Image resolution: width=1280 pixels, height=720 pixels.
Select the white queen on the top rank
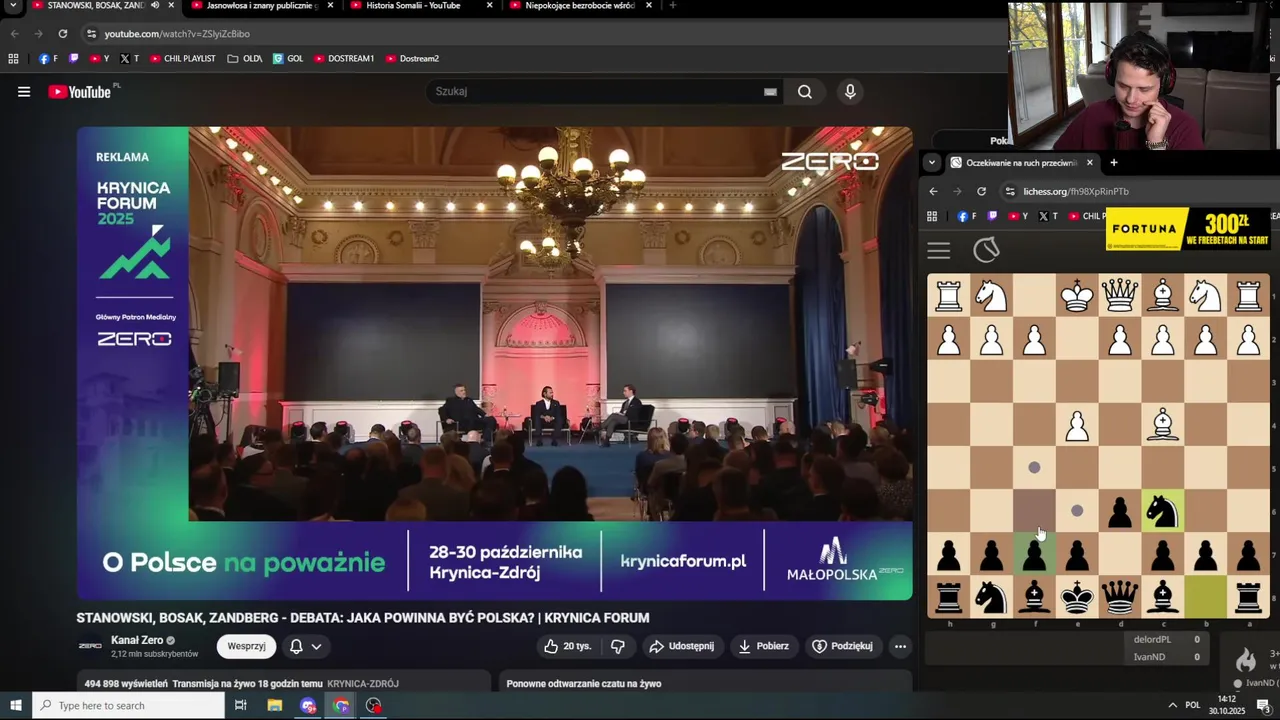(x=1119, y=296)
